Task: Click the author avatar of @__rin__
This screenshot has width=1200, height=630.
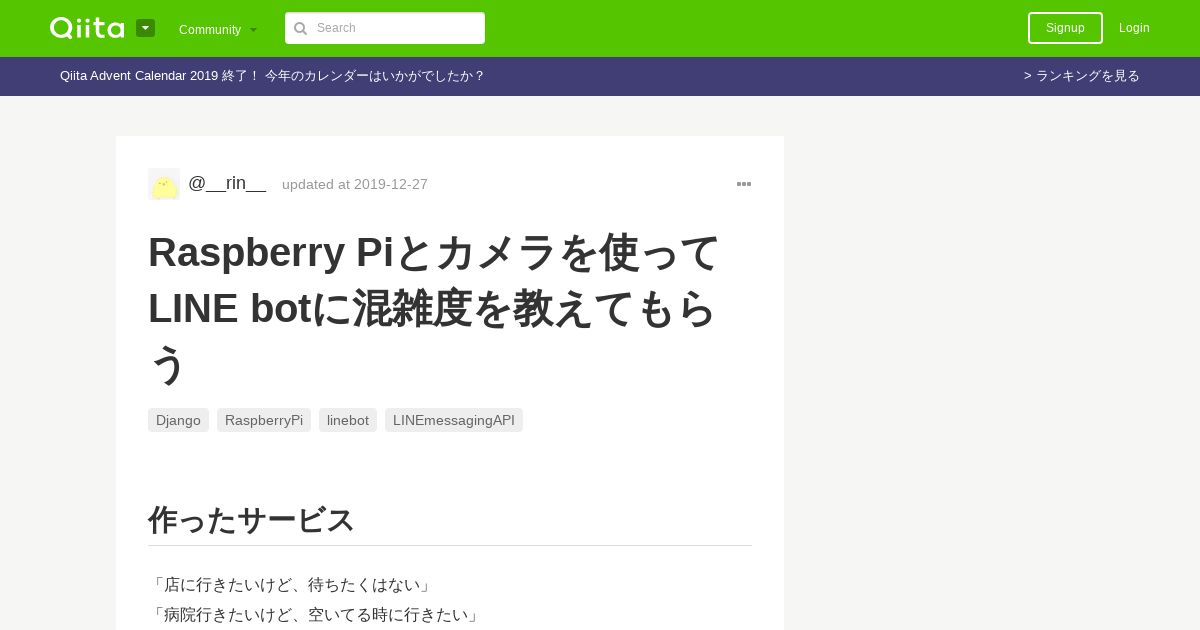Action: 164,184
